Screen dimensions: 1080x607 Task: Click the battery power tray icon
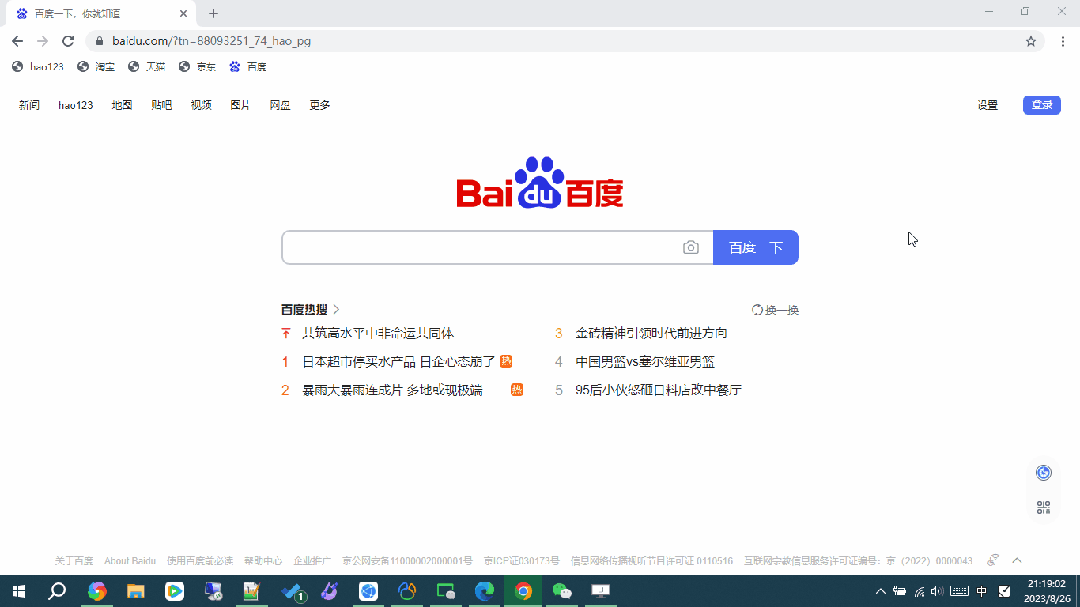click(900, 591)
